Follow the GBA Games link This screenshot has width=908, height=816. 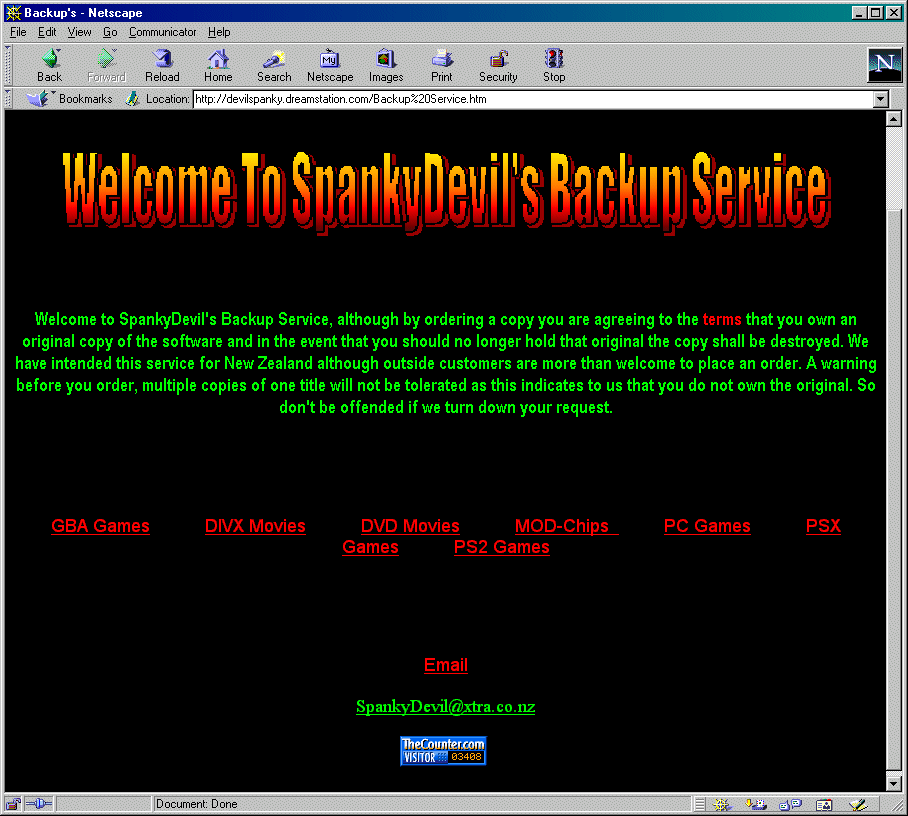click(x=101, y=526)
